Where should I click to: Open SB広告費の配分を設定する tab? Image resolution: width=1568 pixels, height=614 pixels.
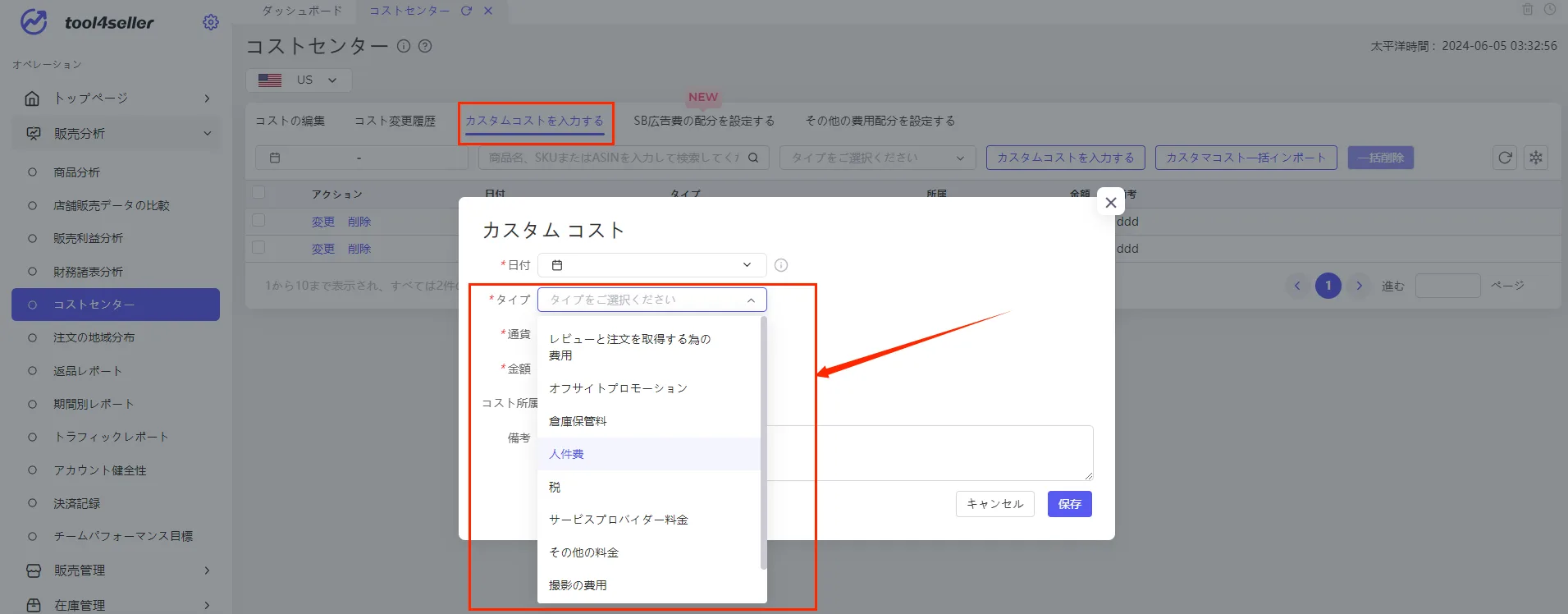704,121
